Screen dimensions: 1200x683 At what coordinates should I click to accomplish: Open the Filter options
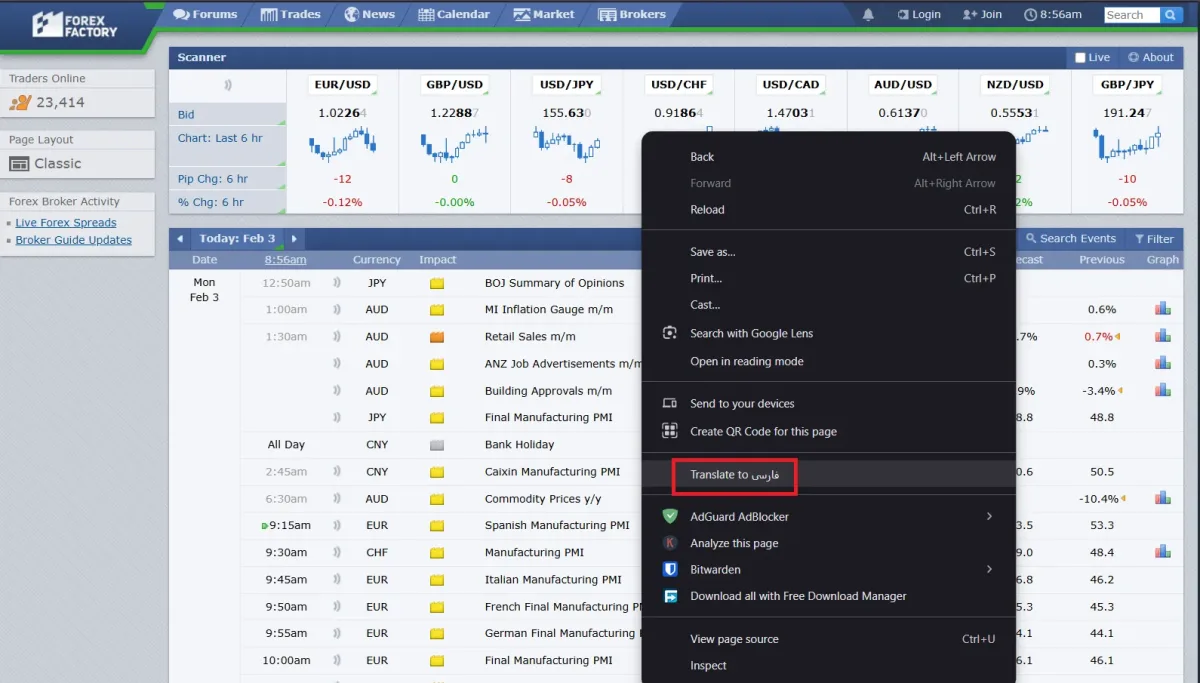coord(1154,239)
